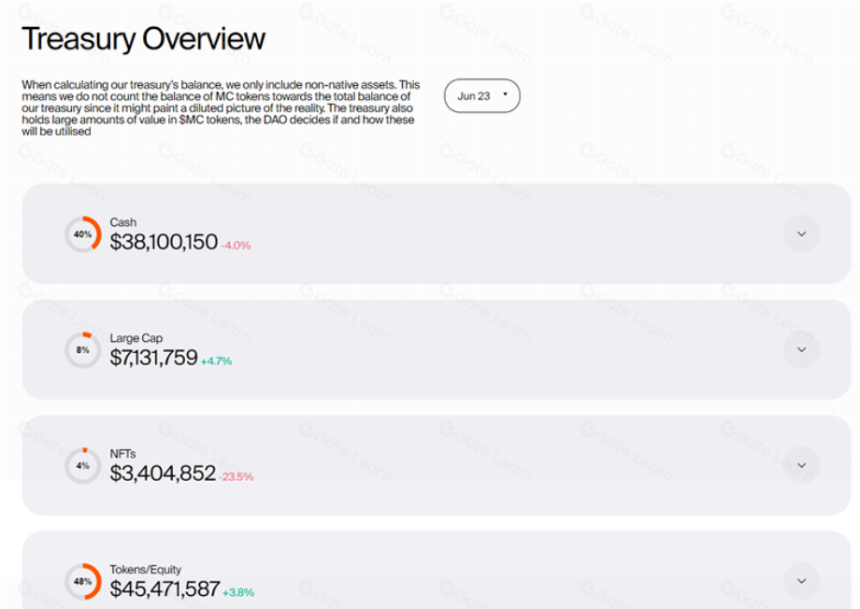This screenshot has height=609, width=860.
Task: Expand the NFTs section chevron
Action: point(801,466)
